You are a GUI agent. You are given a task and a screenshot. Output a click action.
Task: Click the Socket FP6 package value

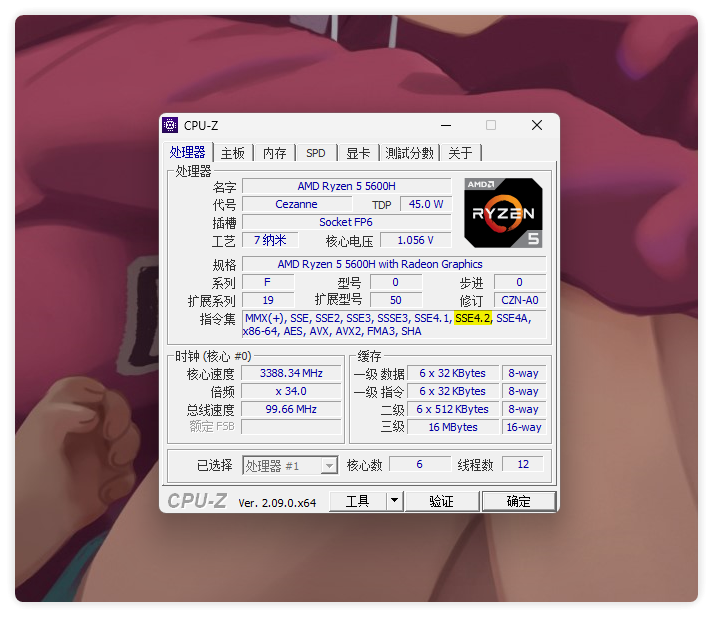[346, 222]
